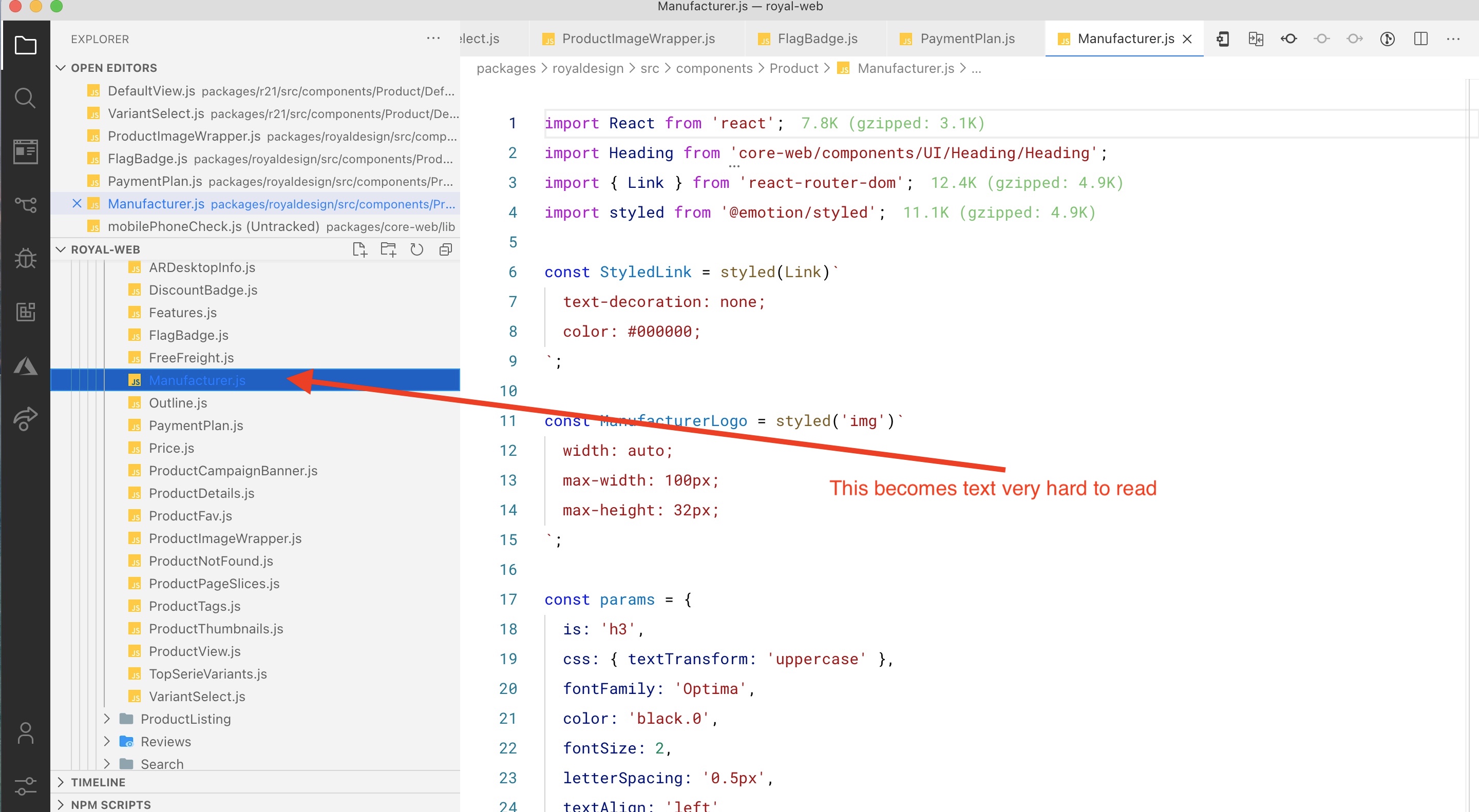Switch to the PaymentPlan.js tab
Image resolution: width=1479 pixels, height=812 pixels.
967,39
